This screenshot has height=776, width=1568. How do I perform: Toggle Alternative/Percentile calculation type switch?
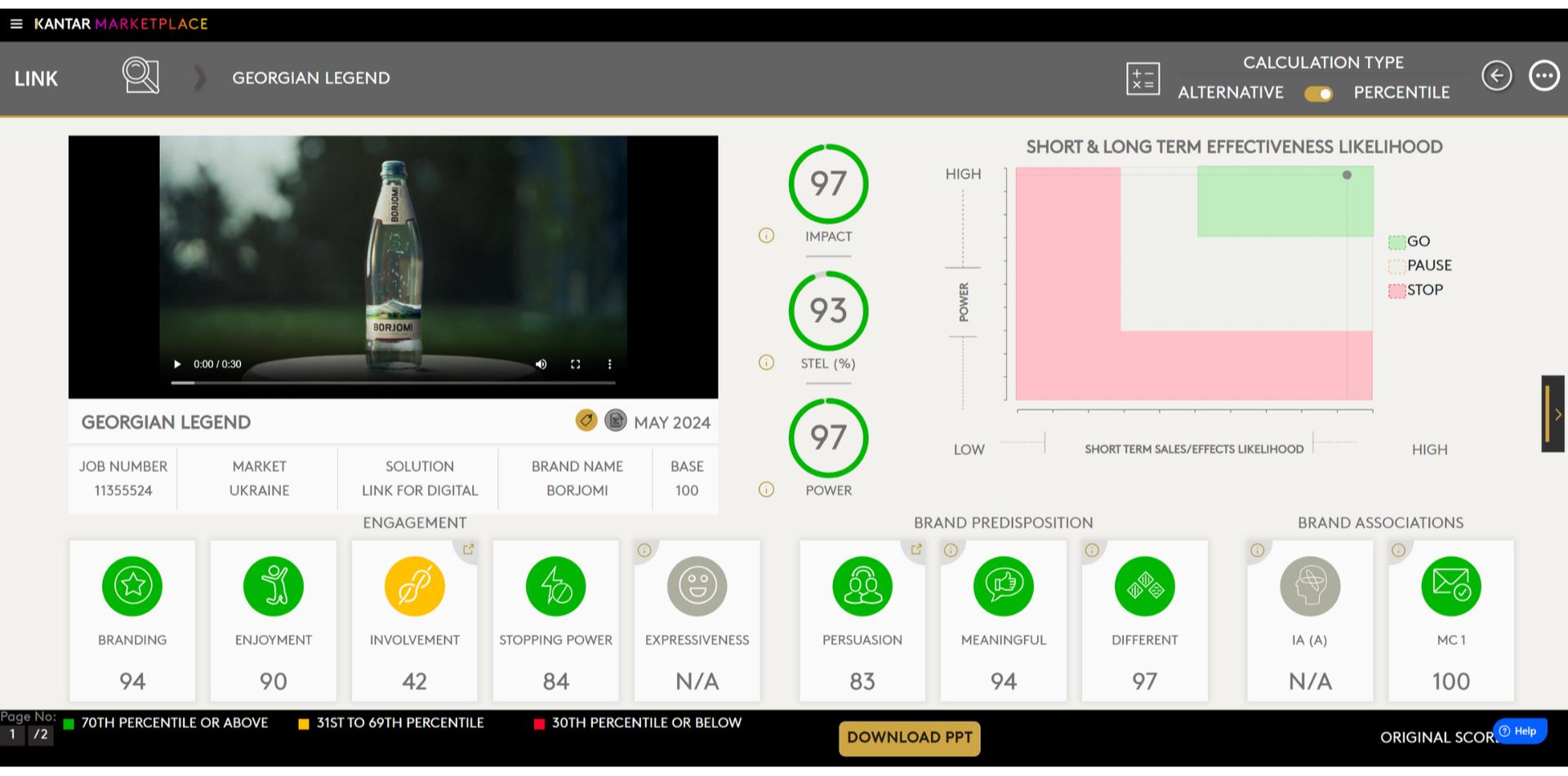tap(1318, 94)
